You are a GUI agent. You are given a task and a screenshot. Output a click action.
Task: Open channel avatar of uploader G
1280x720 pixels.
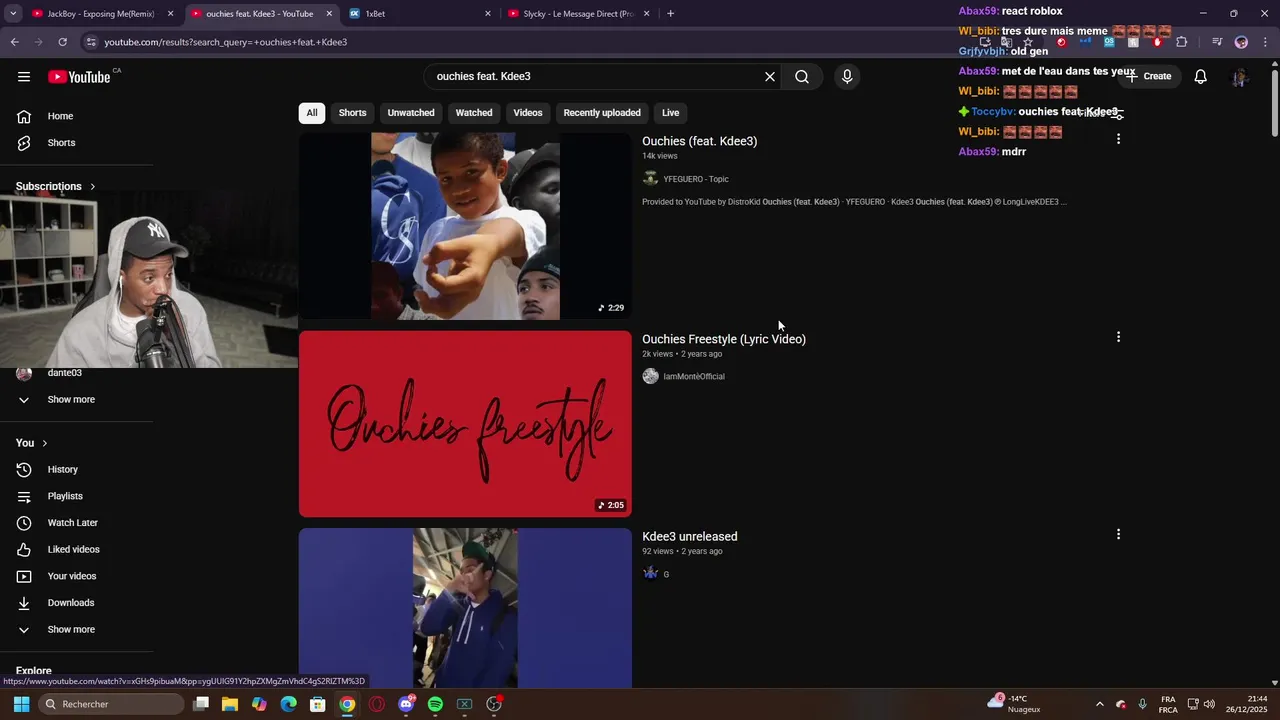[x=650, y=574]
